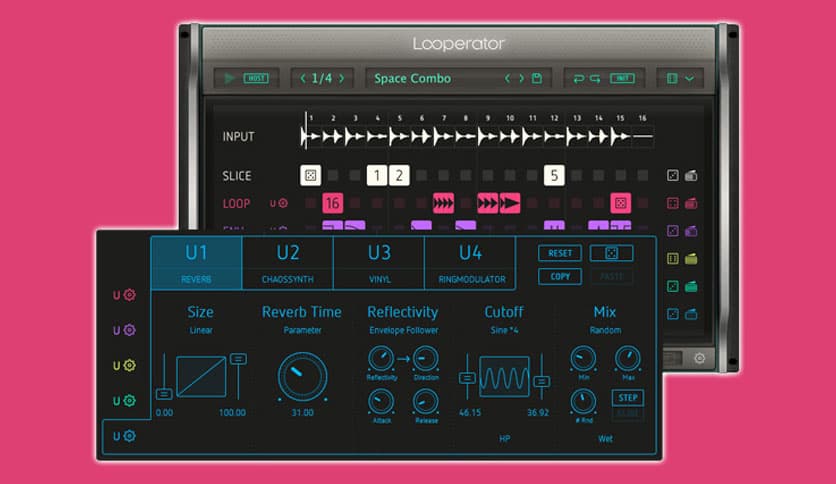The height and width of the screenshot is (484, 836).
Task: Click the Cutoff right slider handle at 36.92
Action: click(542, 381)
